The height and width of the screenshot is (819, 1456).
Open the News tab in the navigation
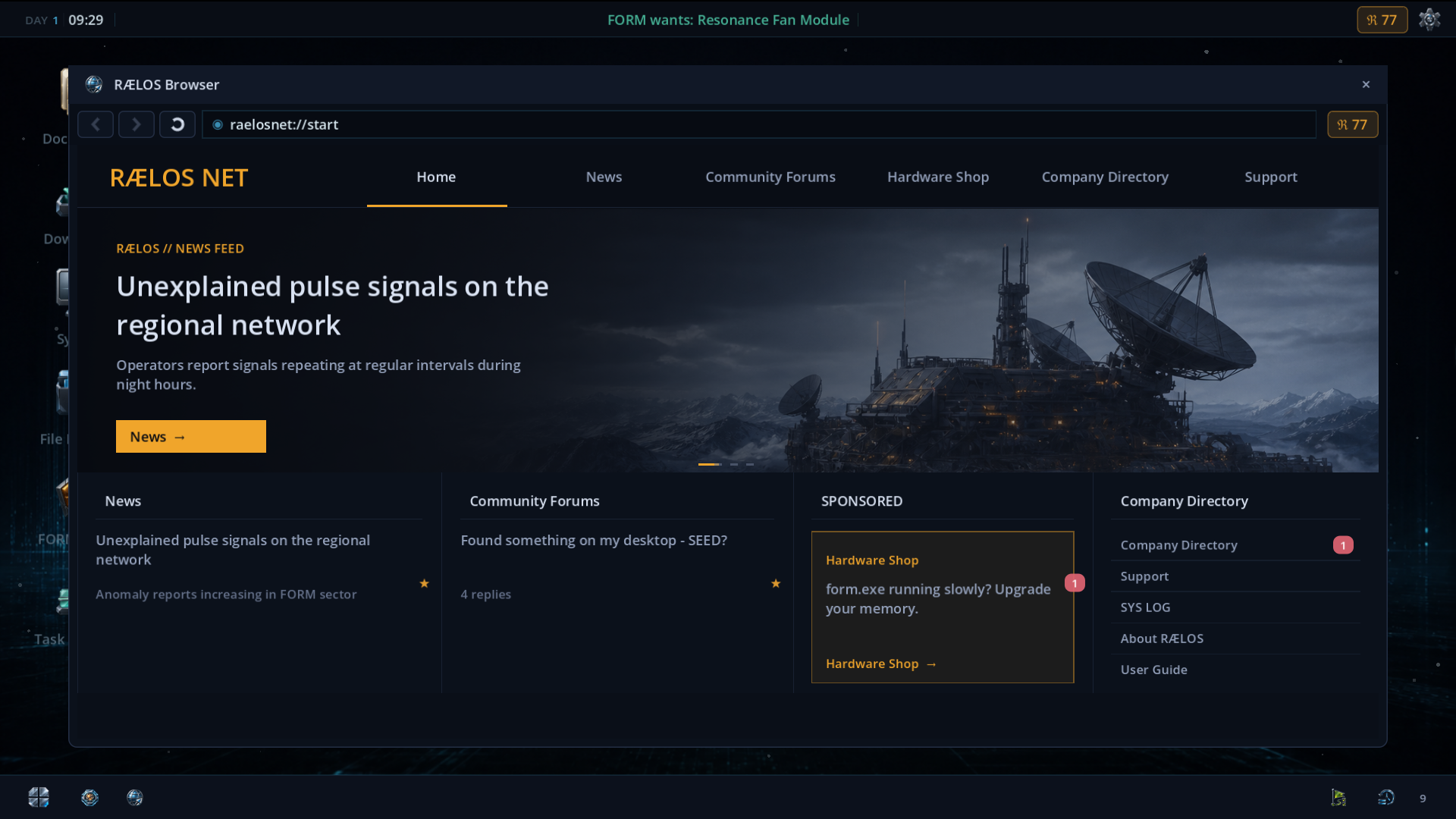click(x=604, y=177)
